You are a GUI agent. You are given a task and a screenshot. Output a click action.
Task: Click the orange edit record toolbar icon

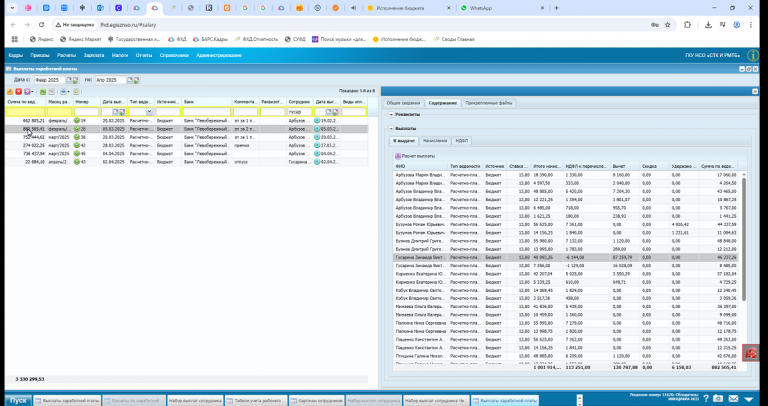[10, 92]
